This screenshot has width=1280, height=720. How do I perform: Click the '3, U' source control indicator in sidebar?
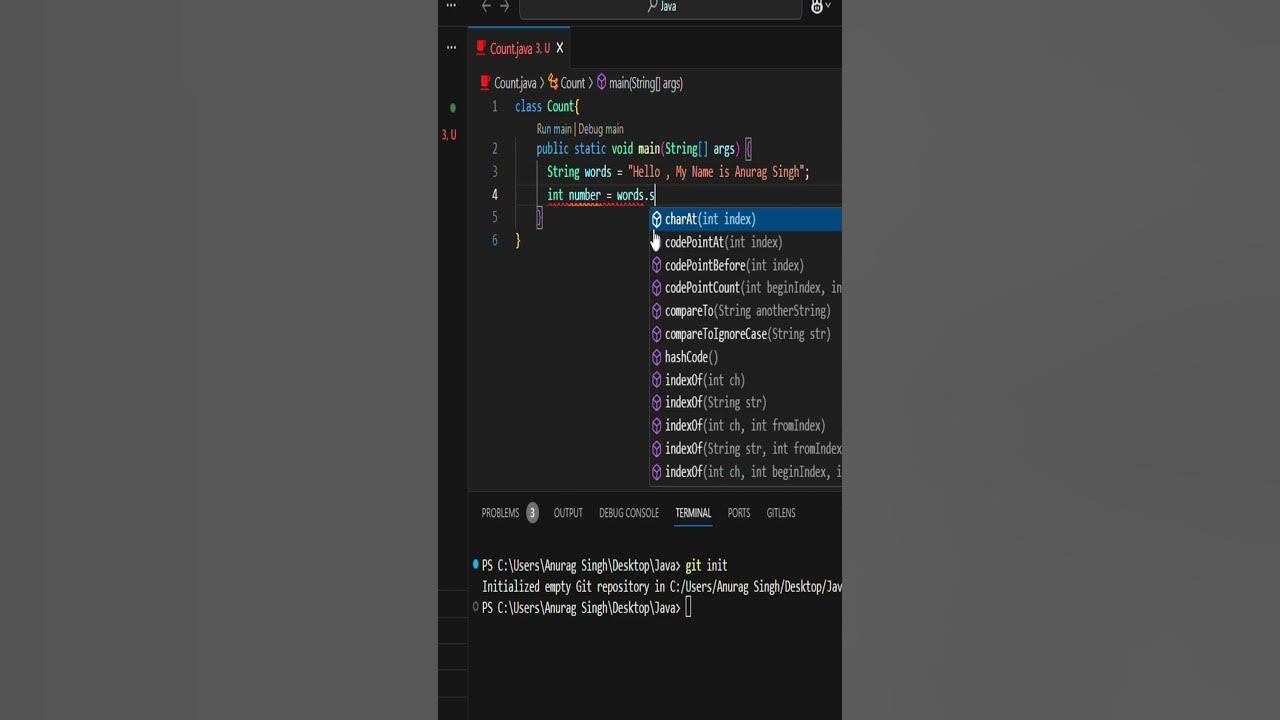pos(449,135)
